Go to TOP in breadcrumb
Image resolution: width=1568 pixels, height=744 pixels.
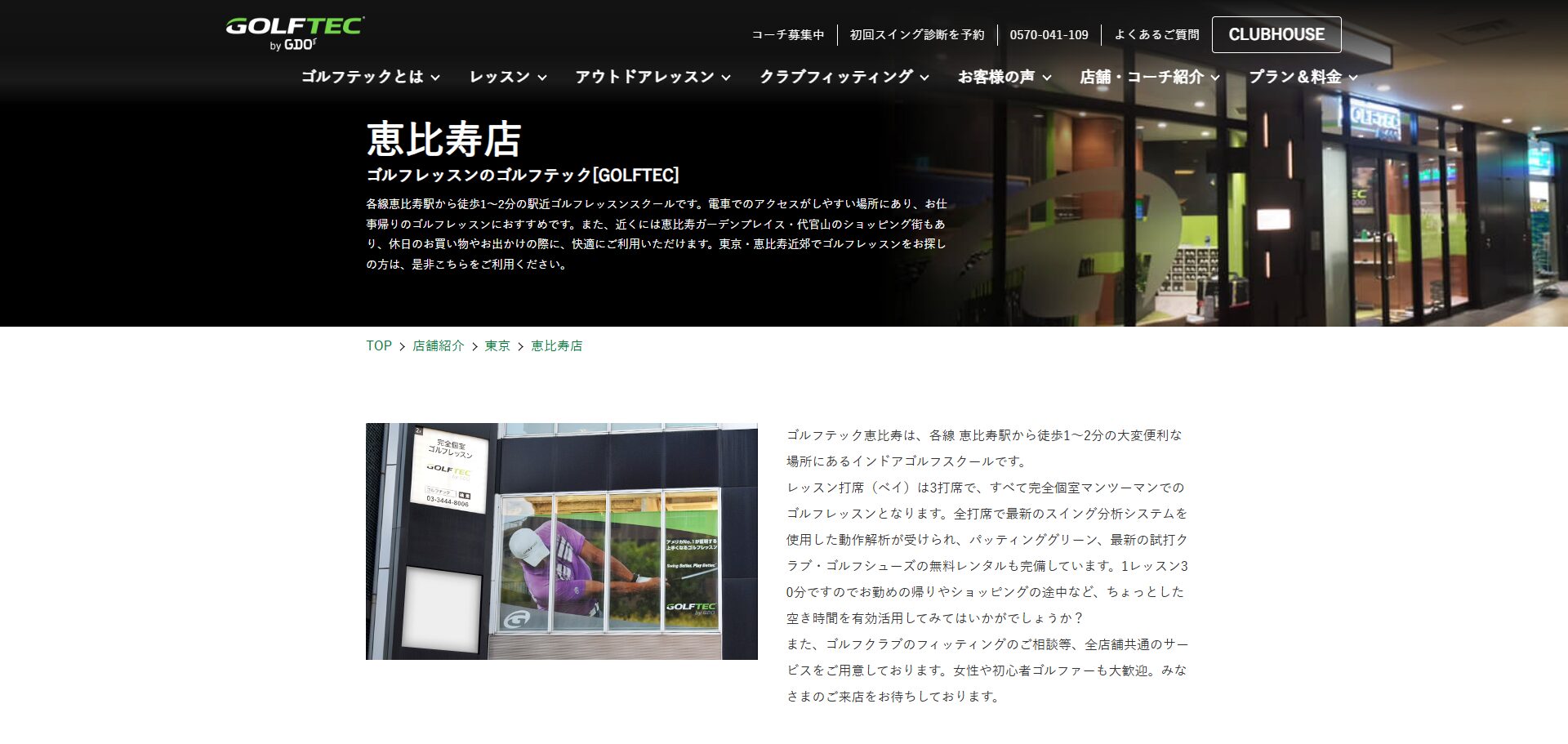[x=379, y=345]
